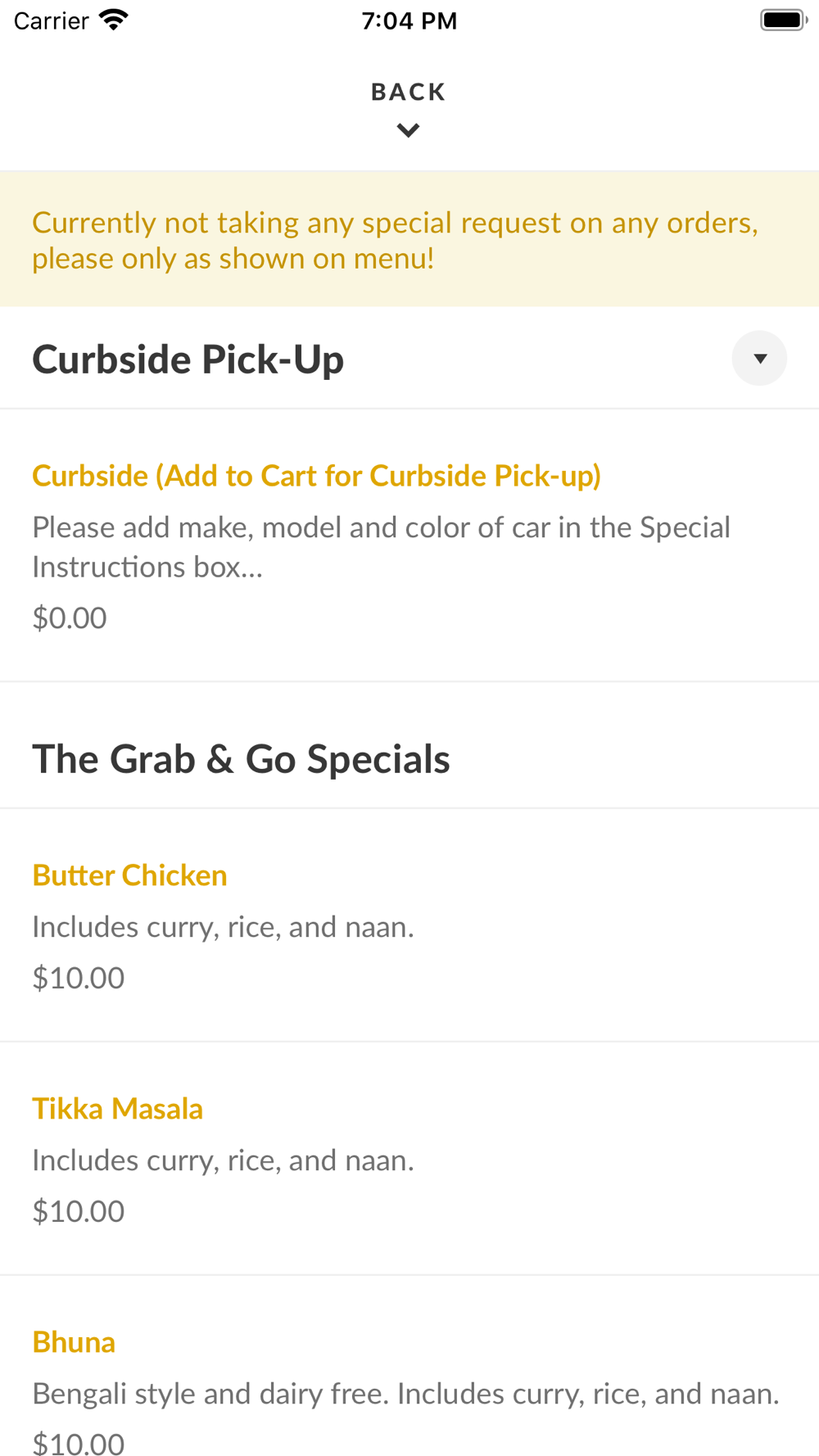Tap the battery indicator icon

coord(783,20)
